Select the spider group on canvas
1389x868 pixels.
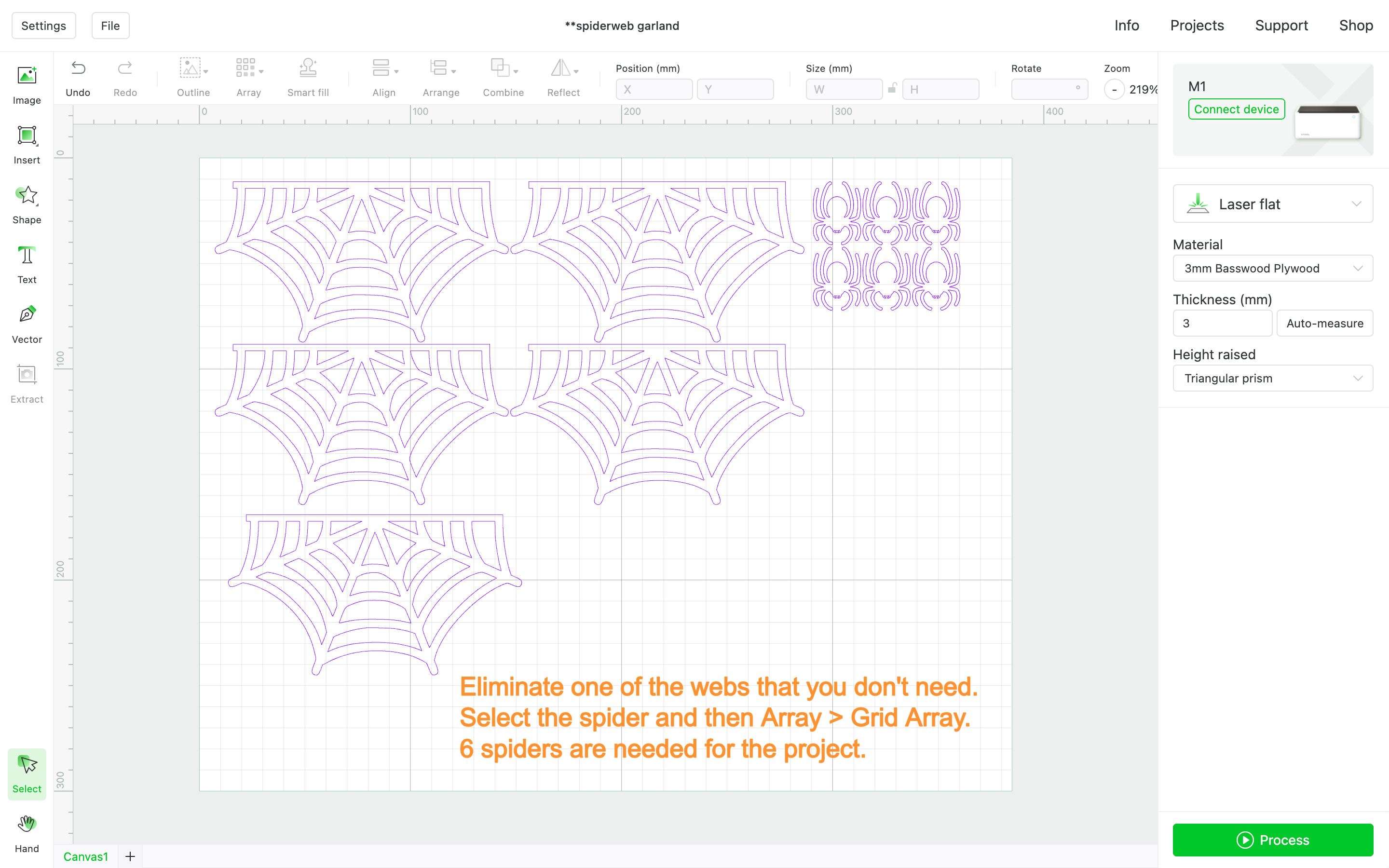coord(886,246)
